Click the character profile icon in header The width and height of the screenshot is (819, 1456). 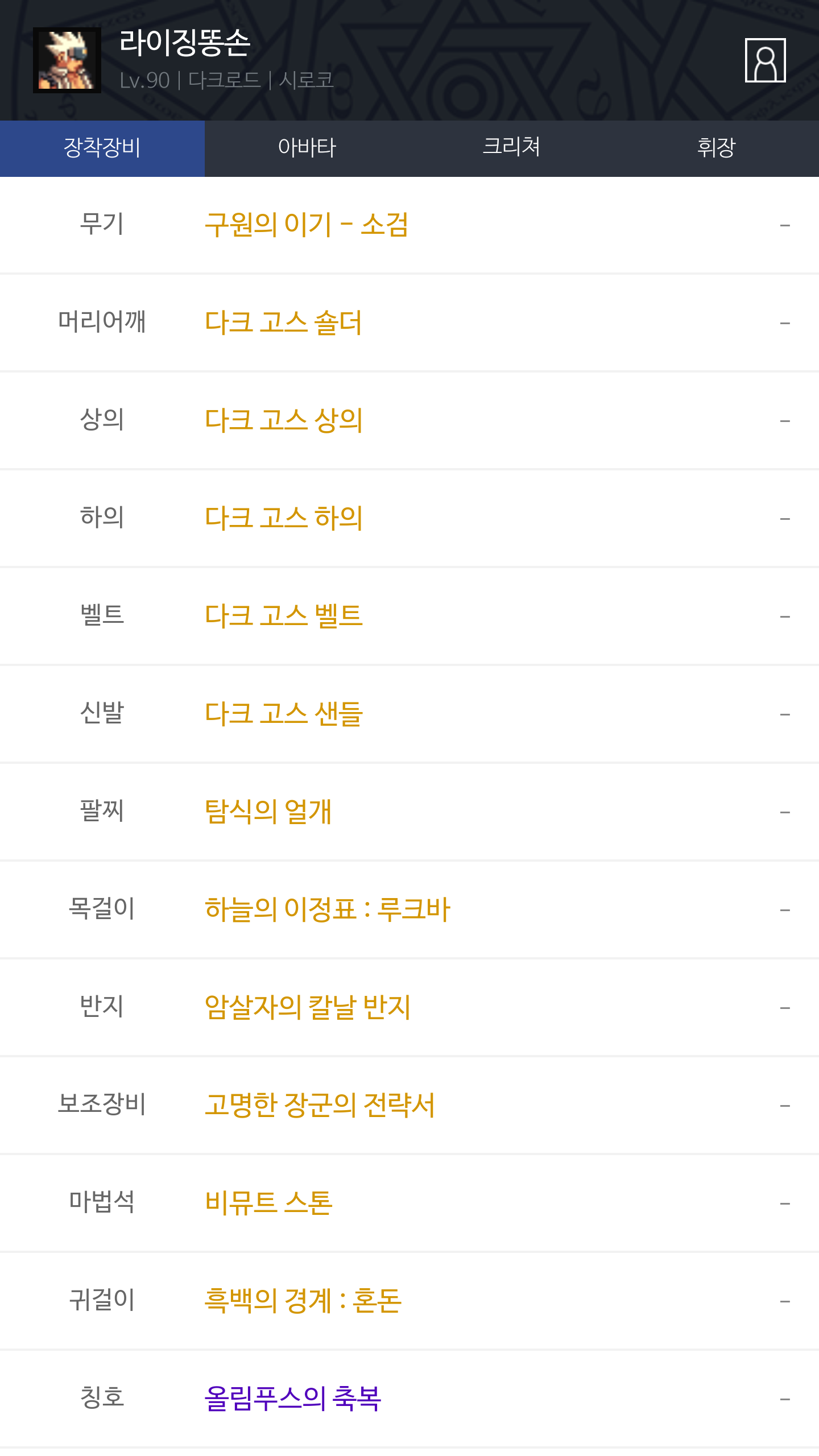(x=765, y=60)
